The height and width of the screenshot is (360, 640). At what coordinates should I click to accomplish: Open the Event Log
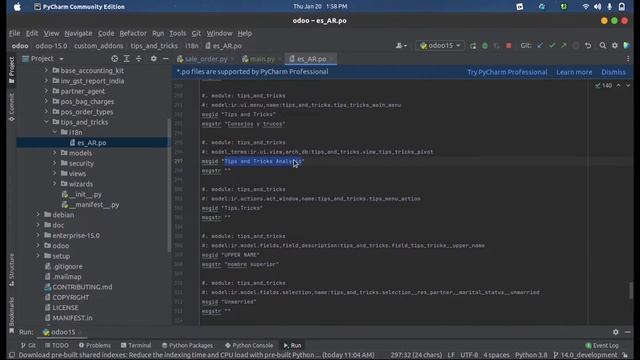tap(602, 345)
